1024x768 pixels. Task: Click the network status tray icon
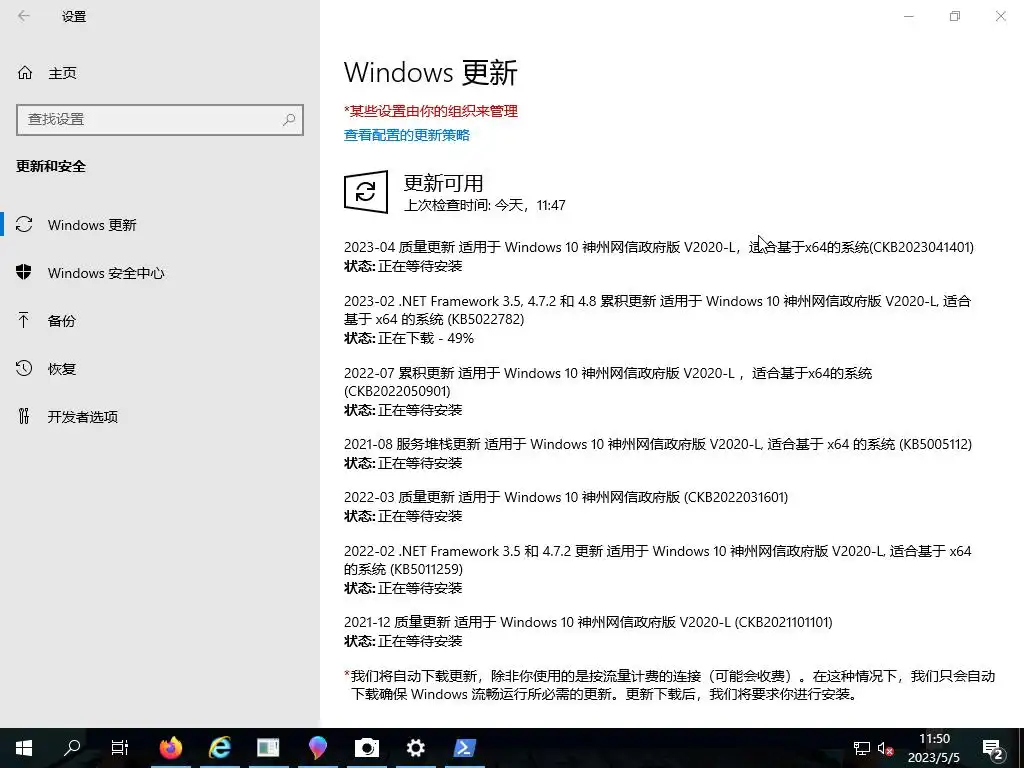pos(861,748)
